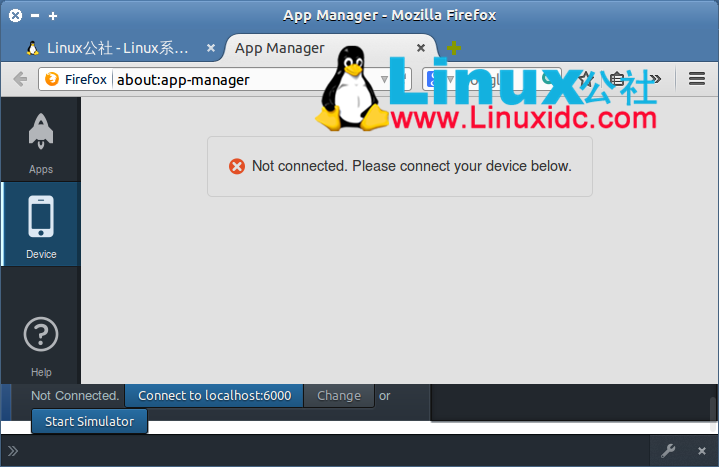Click the developer toolbar command prompt chevrons
Viewport: 719px width, 467px height.
pyautogui.click(x=13, y=451)
